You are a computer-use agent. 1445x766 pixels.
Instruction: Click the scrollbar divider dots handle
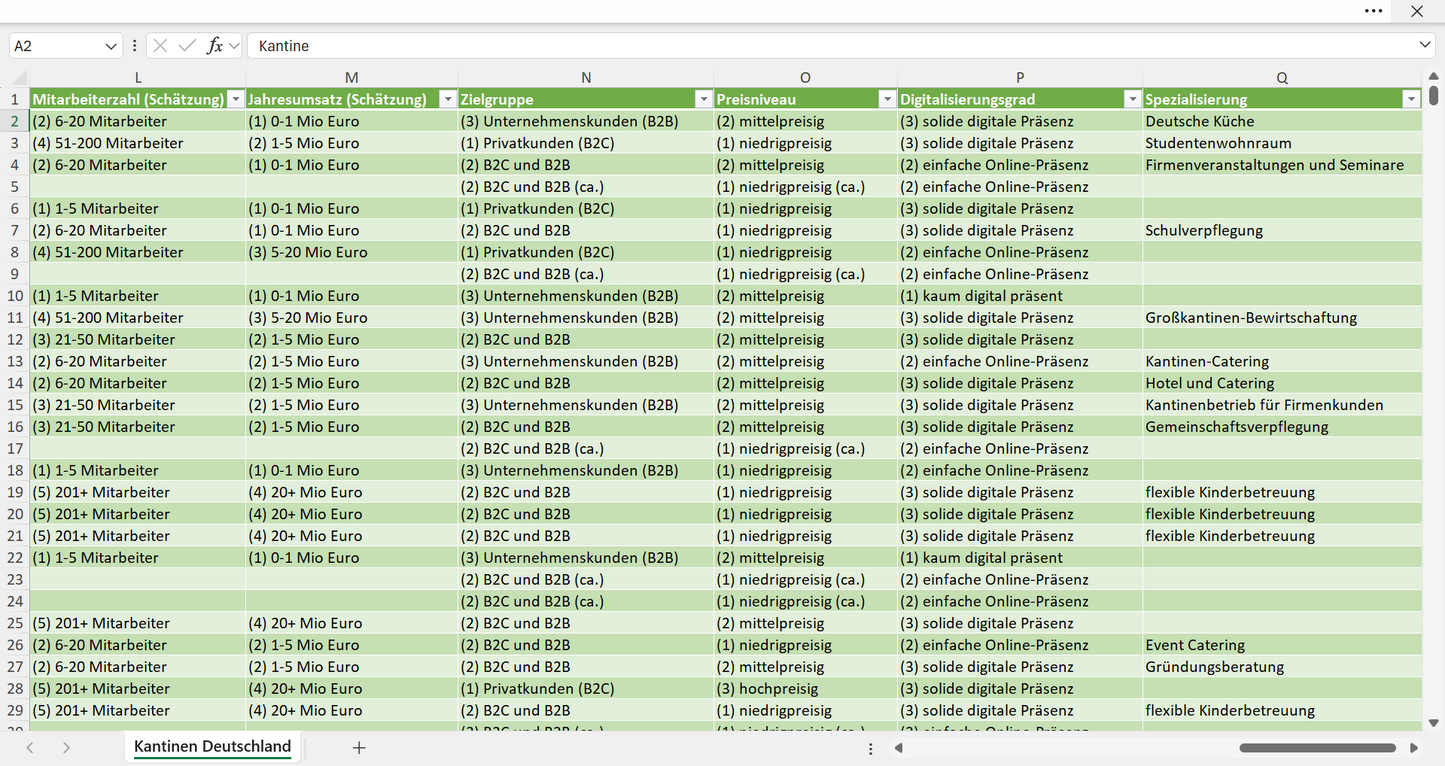[870, 748]
